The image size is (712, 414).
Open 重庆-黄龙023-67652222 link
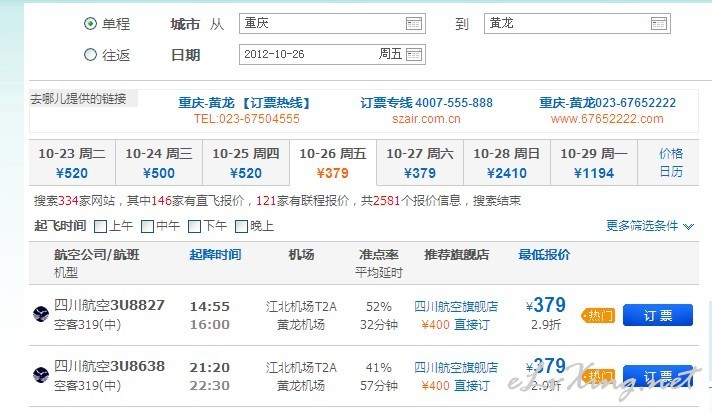pyautogui.click(x=607, y=103)
